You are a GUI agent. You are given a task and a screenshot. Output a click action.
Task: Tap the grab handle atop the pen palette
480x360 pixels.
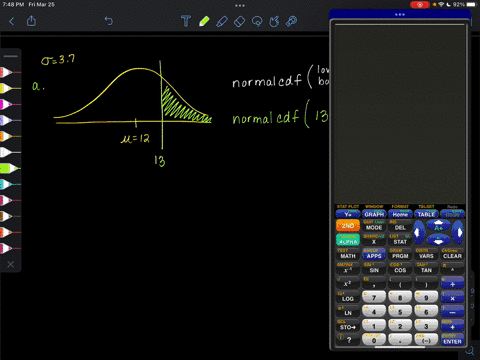tap(11, 56)
